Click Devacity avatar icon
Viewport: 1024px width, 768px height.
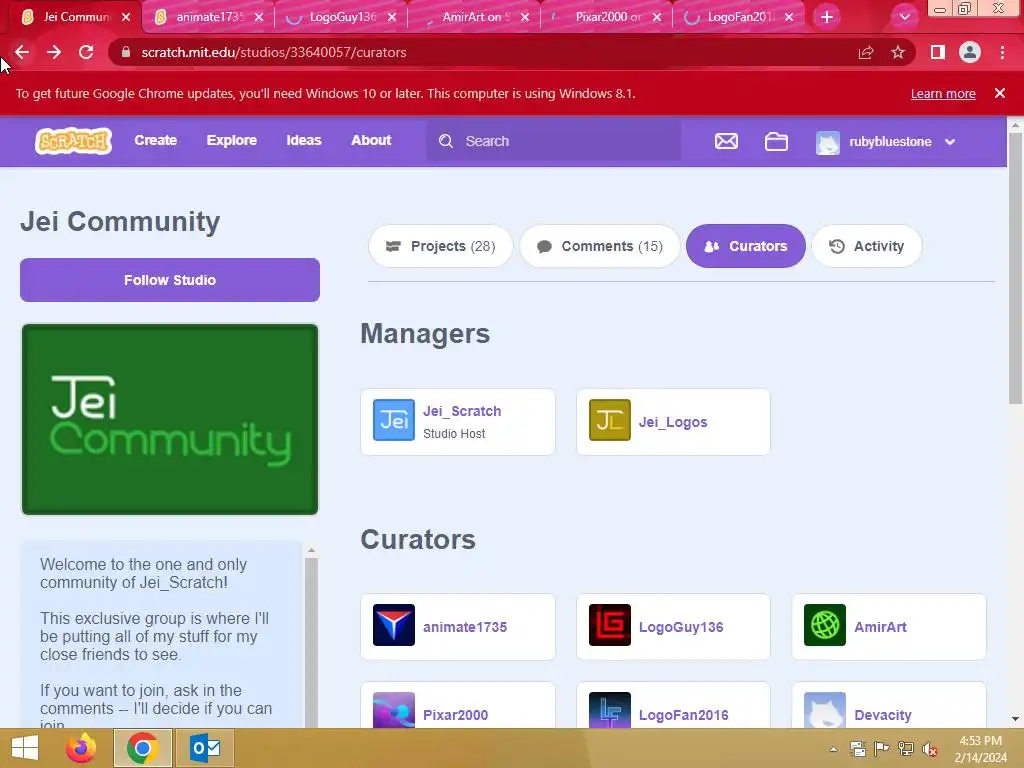click(x=825, y=710)
